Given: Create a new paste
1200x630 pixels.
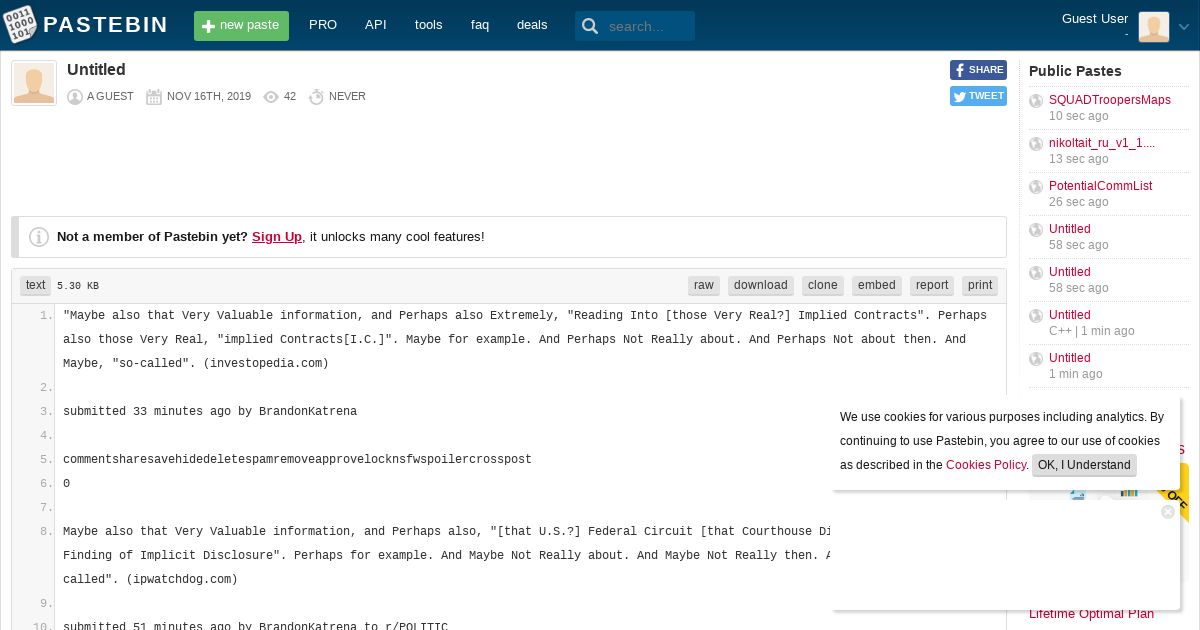Looking at the screenshot, I should (241, 26).
